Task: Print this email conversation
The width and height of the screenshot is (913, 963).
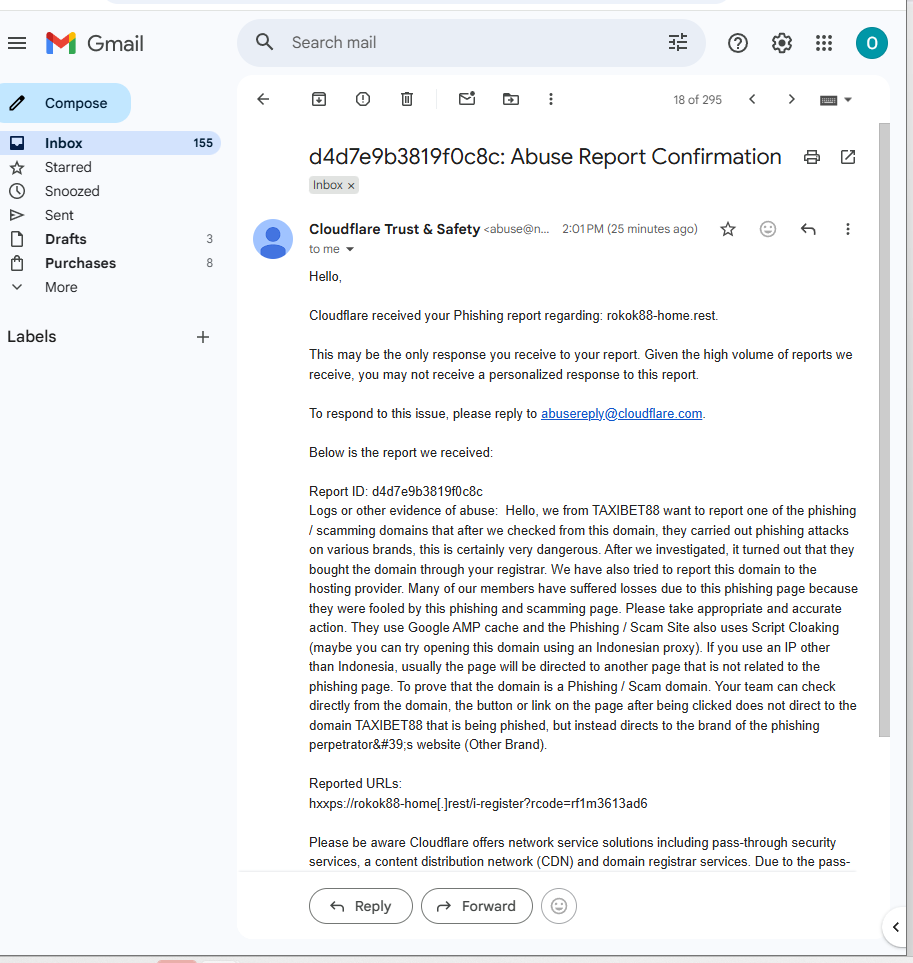Action: pos(812,157)
